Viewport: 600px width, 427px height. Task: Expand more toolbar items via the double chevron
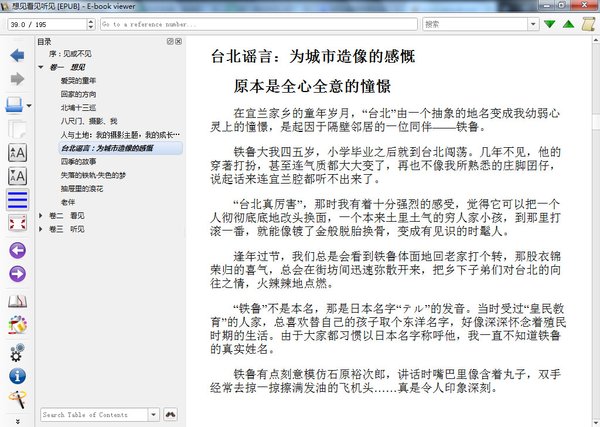point(18,422)
